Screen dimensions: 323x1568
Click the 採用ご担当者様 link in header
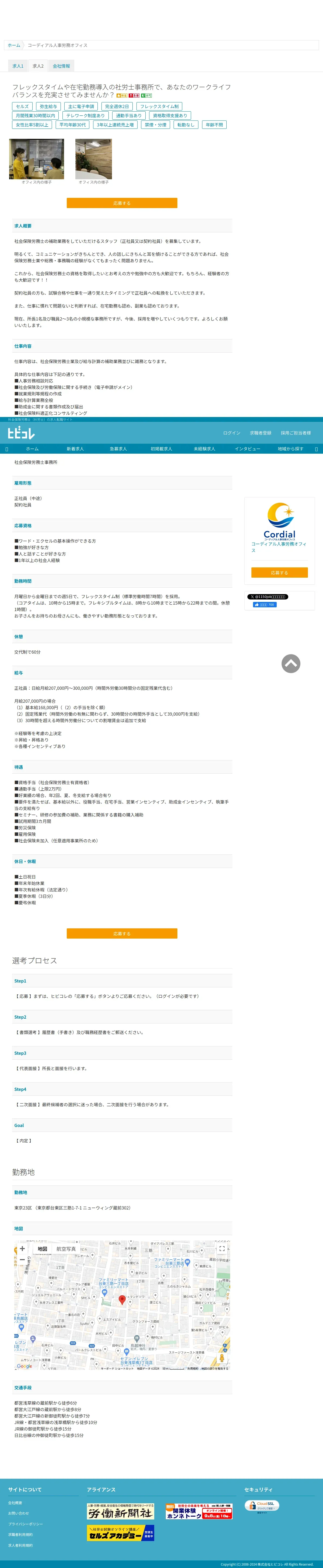[296, 433]
